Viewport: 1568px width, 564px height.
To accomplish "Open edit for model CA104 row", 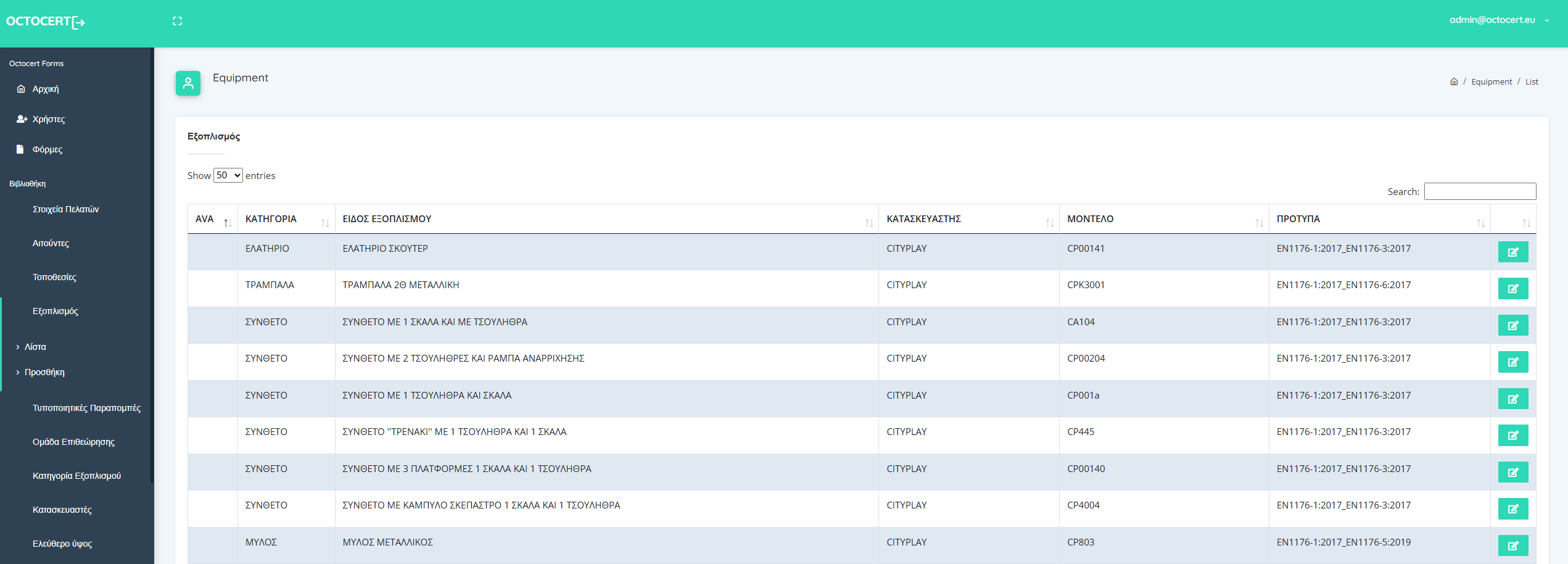I will point(1512,325).
